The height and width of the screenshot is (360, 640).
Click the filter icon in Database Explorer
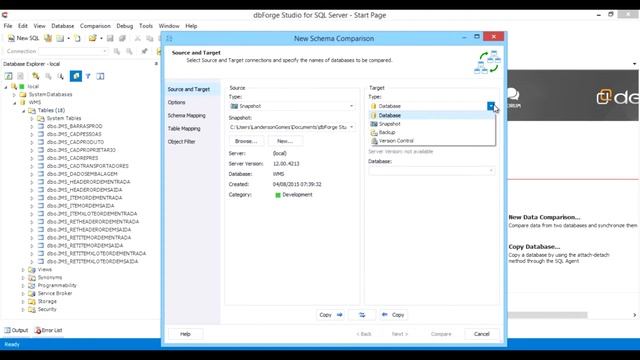(88, 76)
